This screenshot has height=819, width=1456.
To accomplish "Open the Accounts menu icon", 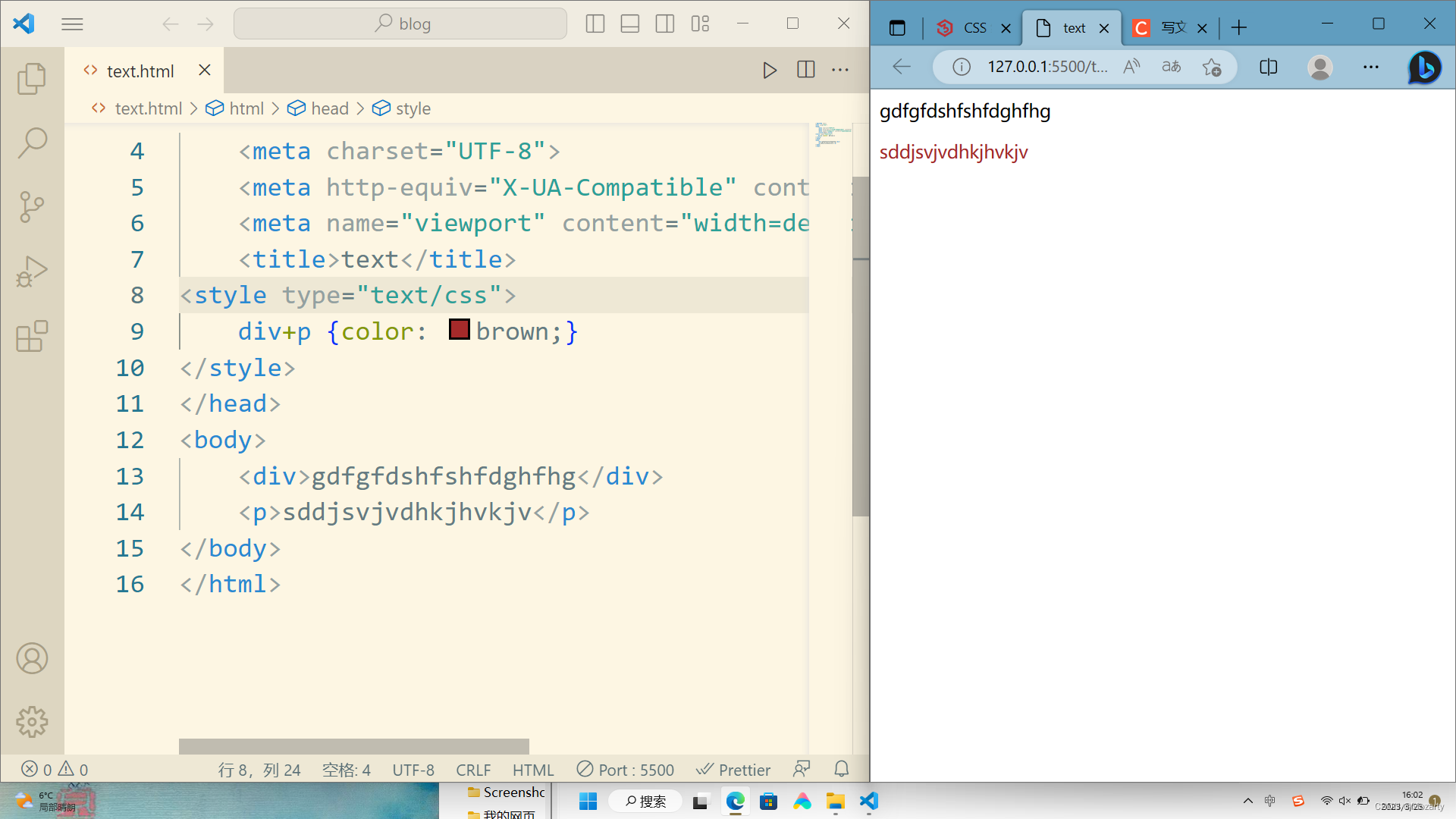I will point(32,658).
